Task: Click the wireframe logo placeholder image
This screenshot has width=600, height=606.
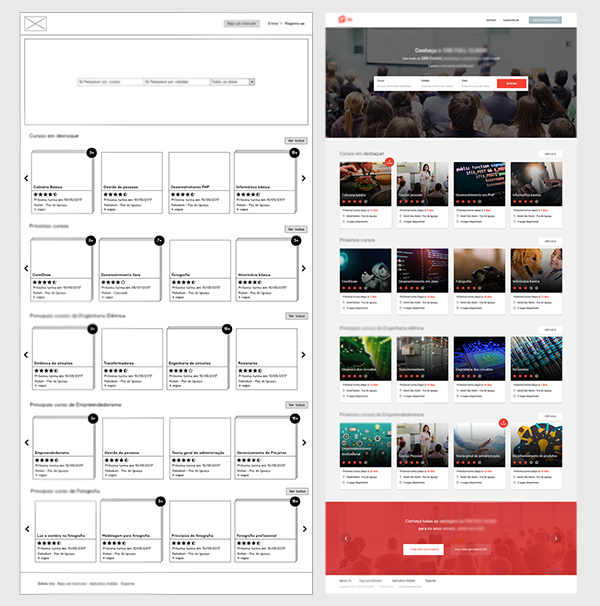Action: pos(36,24)
